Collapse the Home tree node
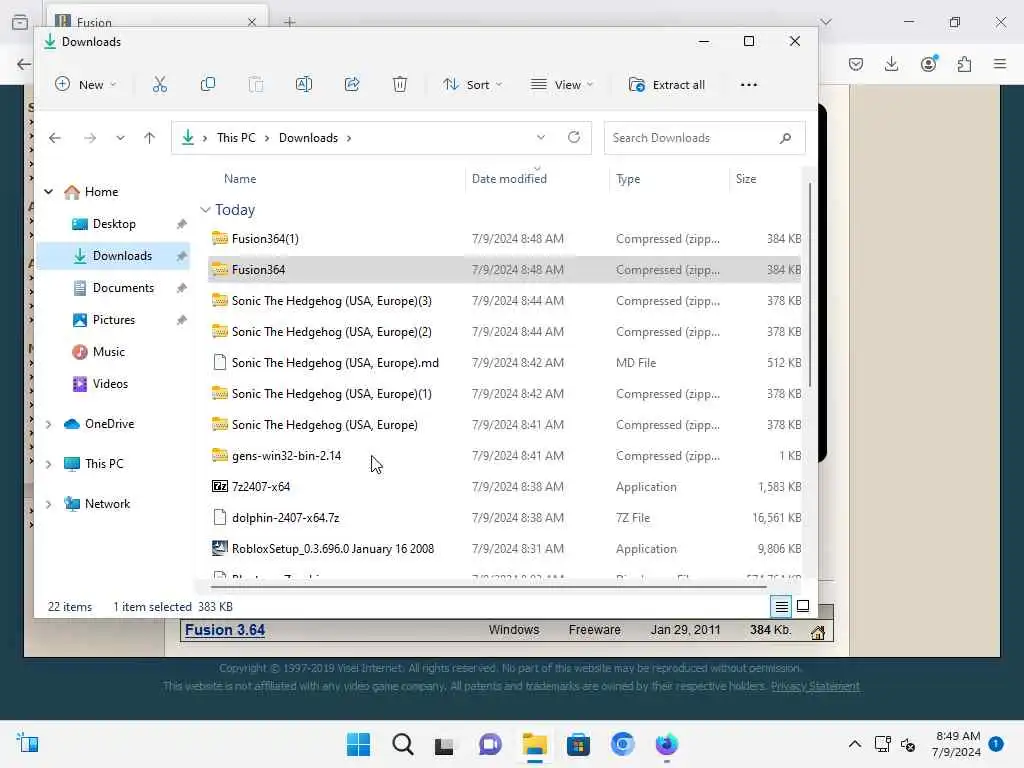The image size is (1024, 768). (48, 191)
